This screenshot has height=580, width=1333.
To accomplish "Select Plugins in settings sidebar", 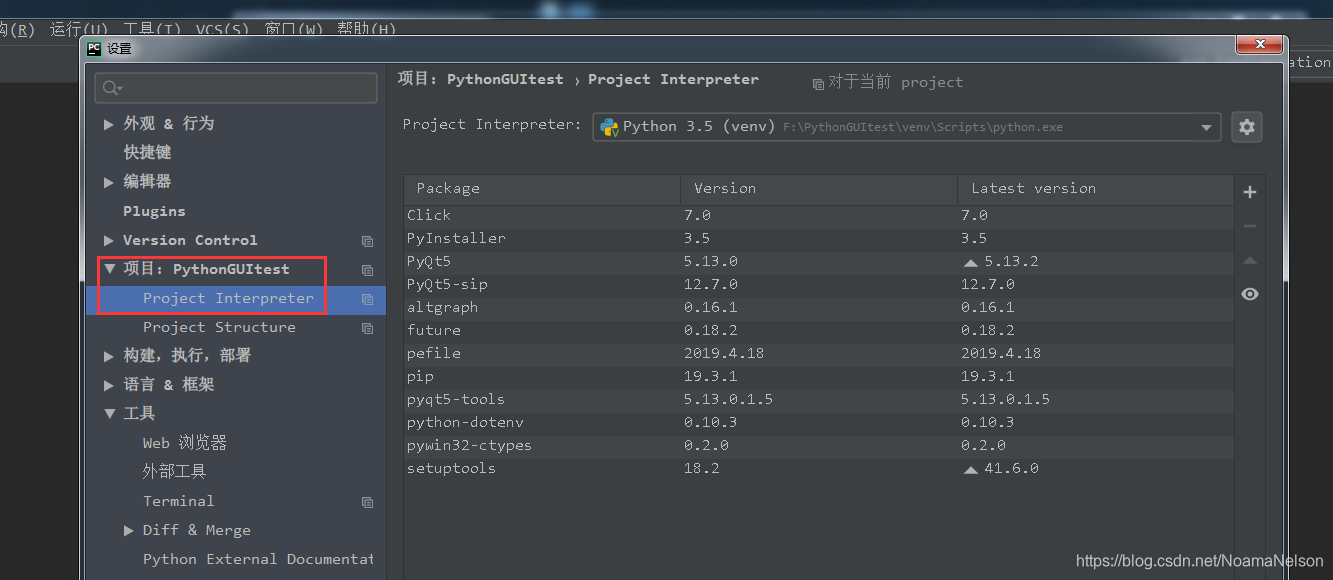I will pos(154,211).
